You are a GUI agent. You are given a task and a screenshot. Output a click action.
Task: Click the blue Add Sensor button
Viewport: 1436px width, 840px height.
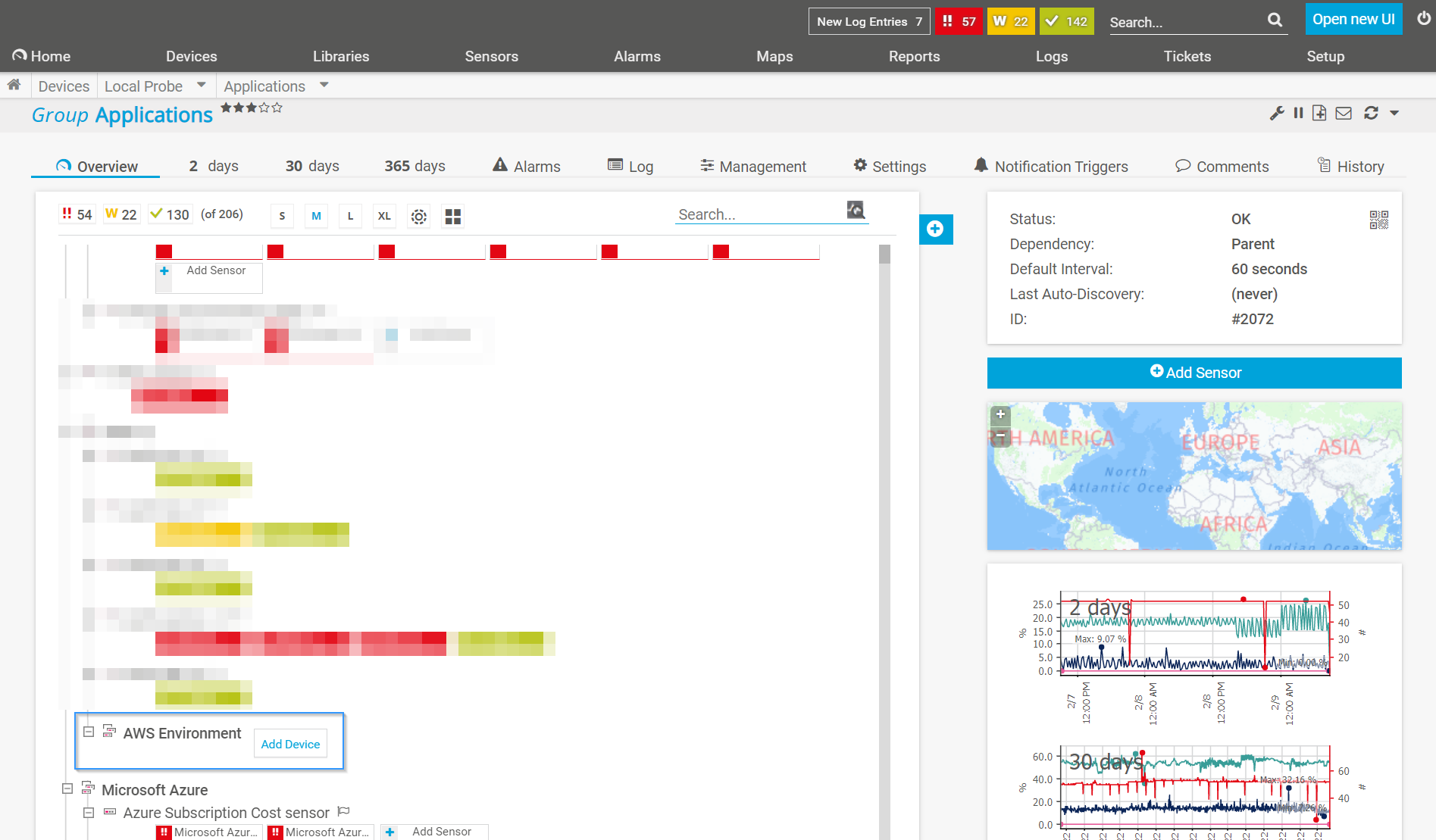(x=1194, y=373)
